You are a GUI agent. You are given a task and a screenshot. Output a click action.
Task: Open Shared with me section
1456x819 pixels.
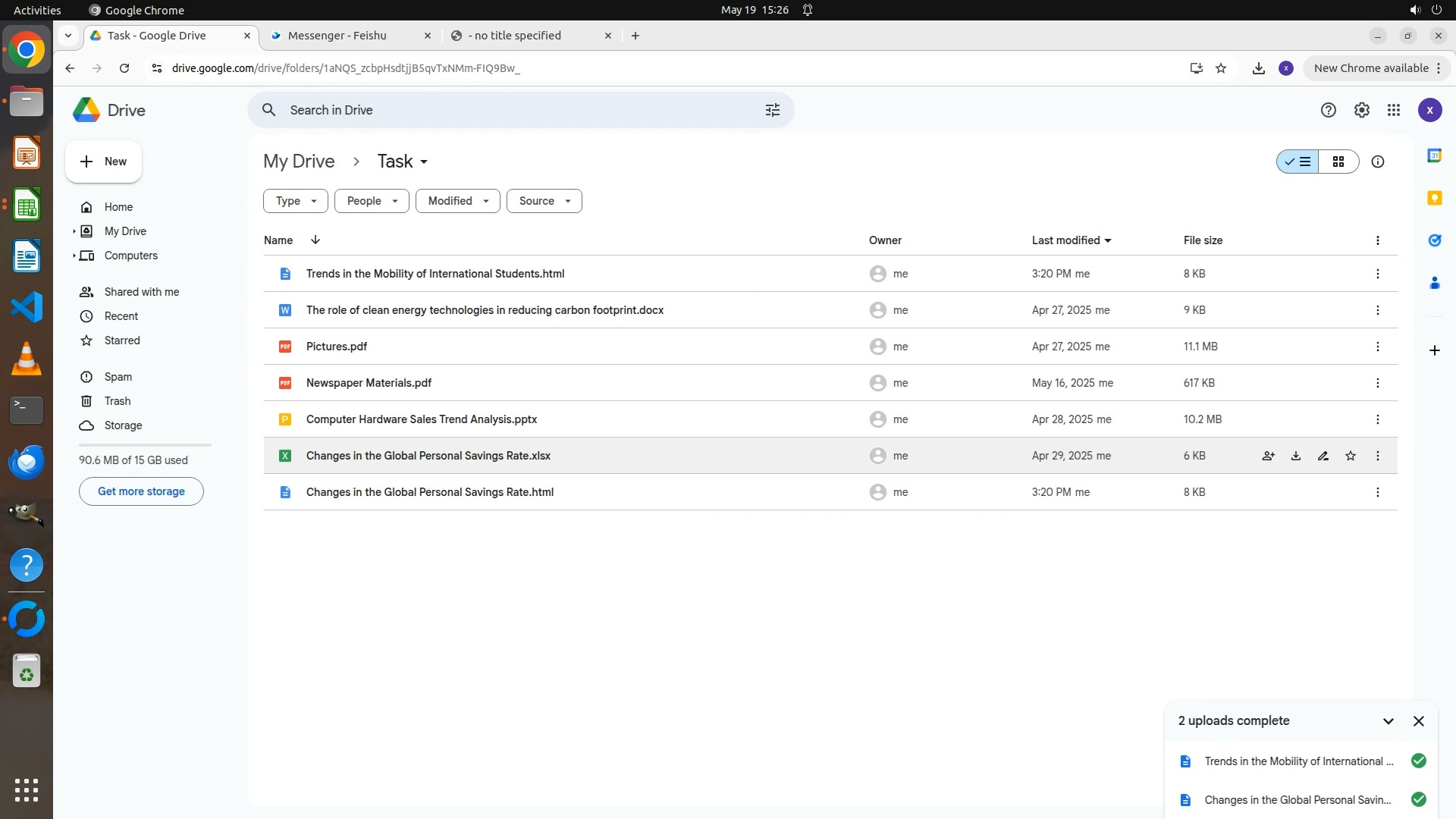click(x=142, y=292)
